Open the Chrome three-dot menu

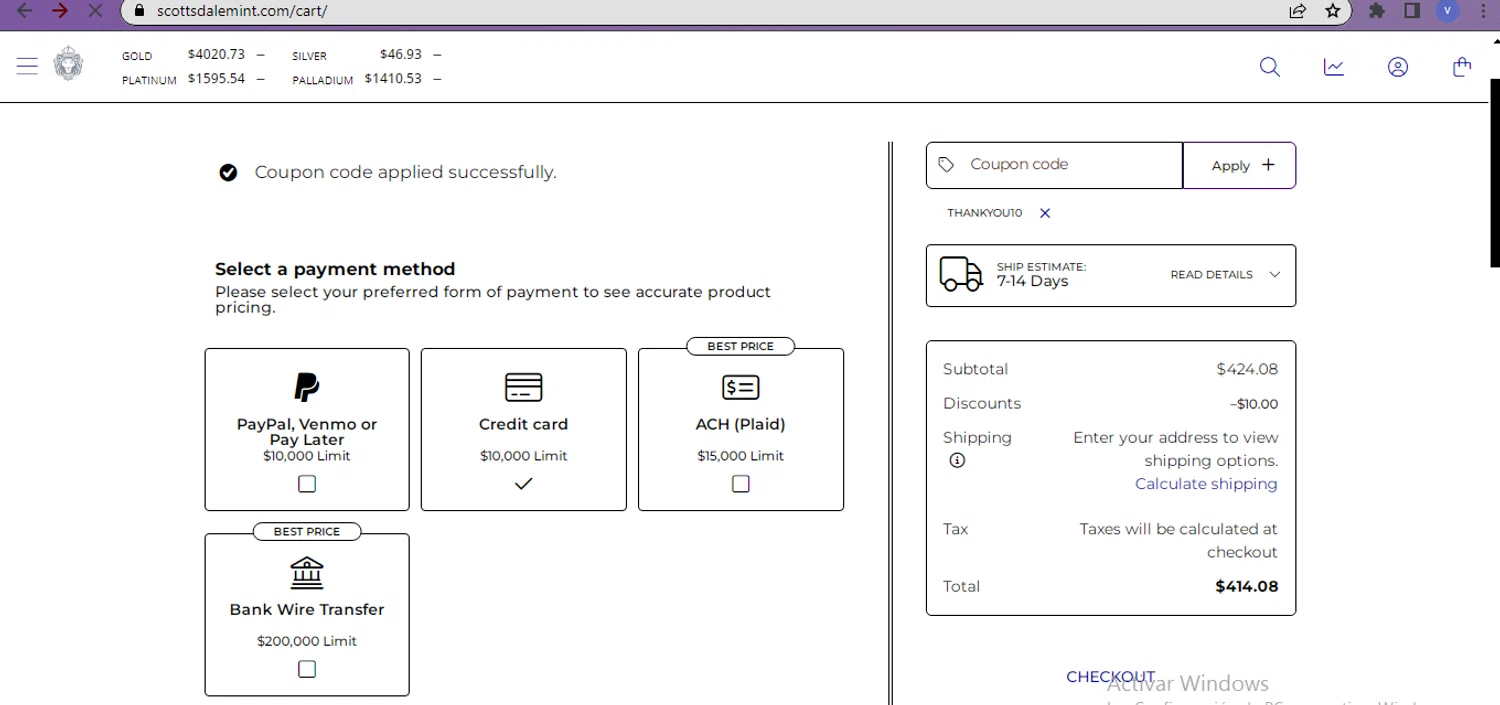click(x=1482, y=11)
